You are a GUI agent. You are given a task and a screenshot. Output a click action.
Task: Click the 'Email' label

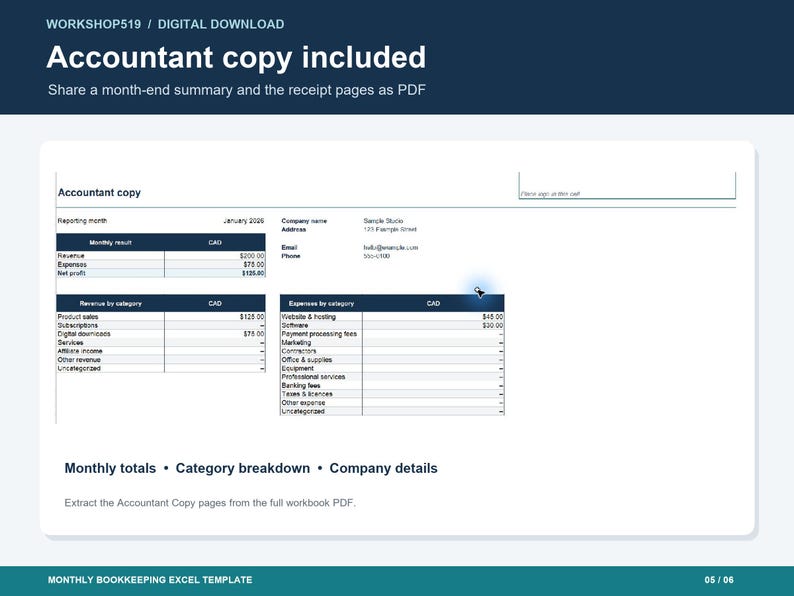pos(289,248)
